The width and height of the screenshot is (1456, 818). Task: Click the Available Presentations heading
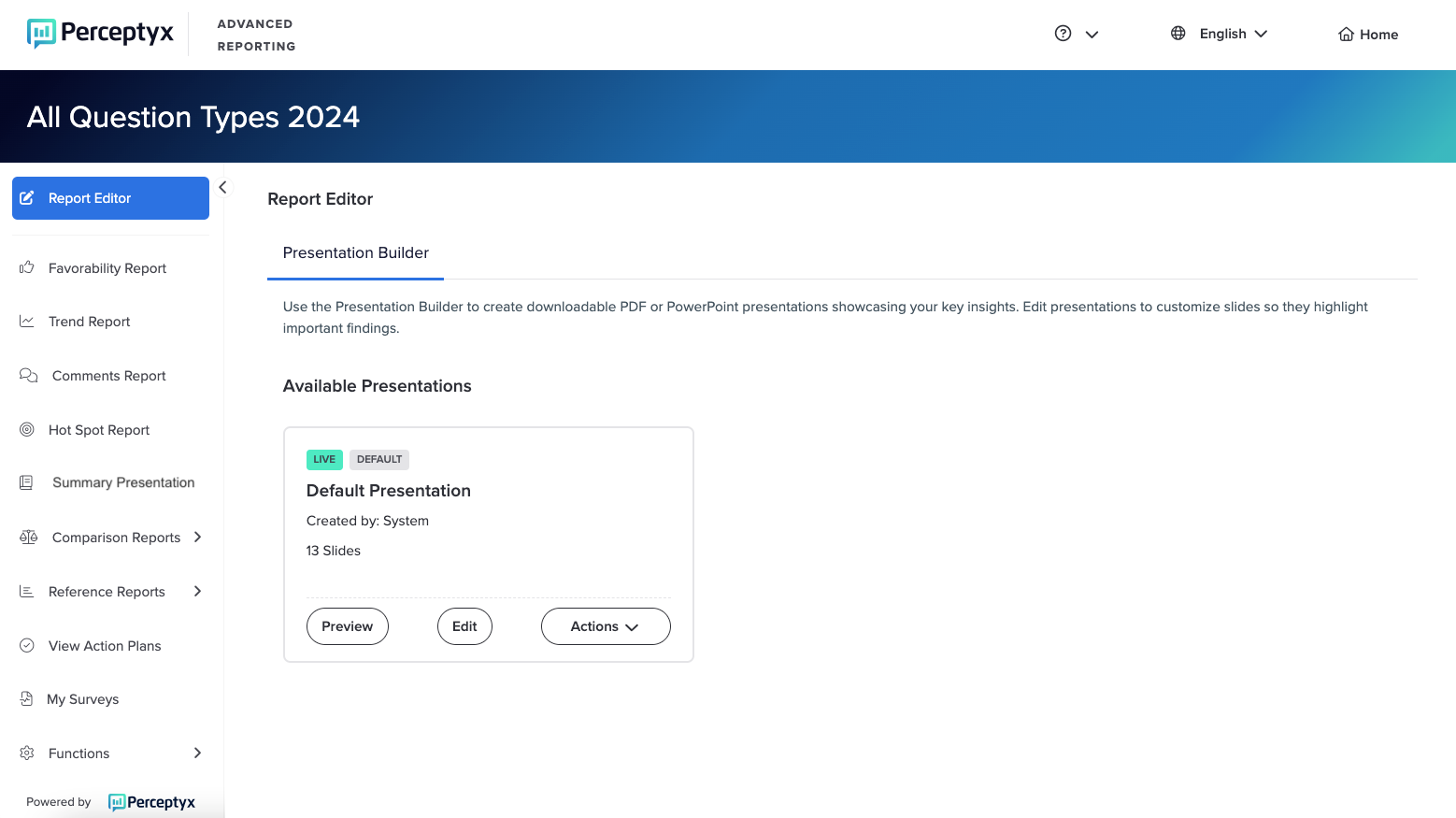point(378,386)
